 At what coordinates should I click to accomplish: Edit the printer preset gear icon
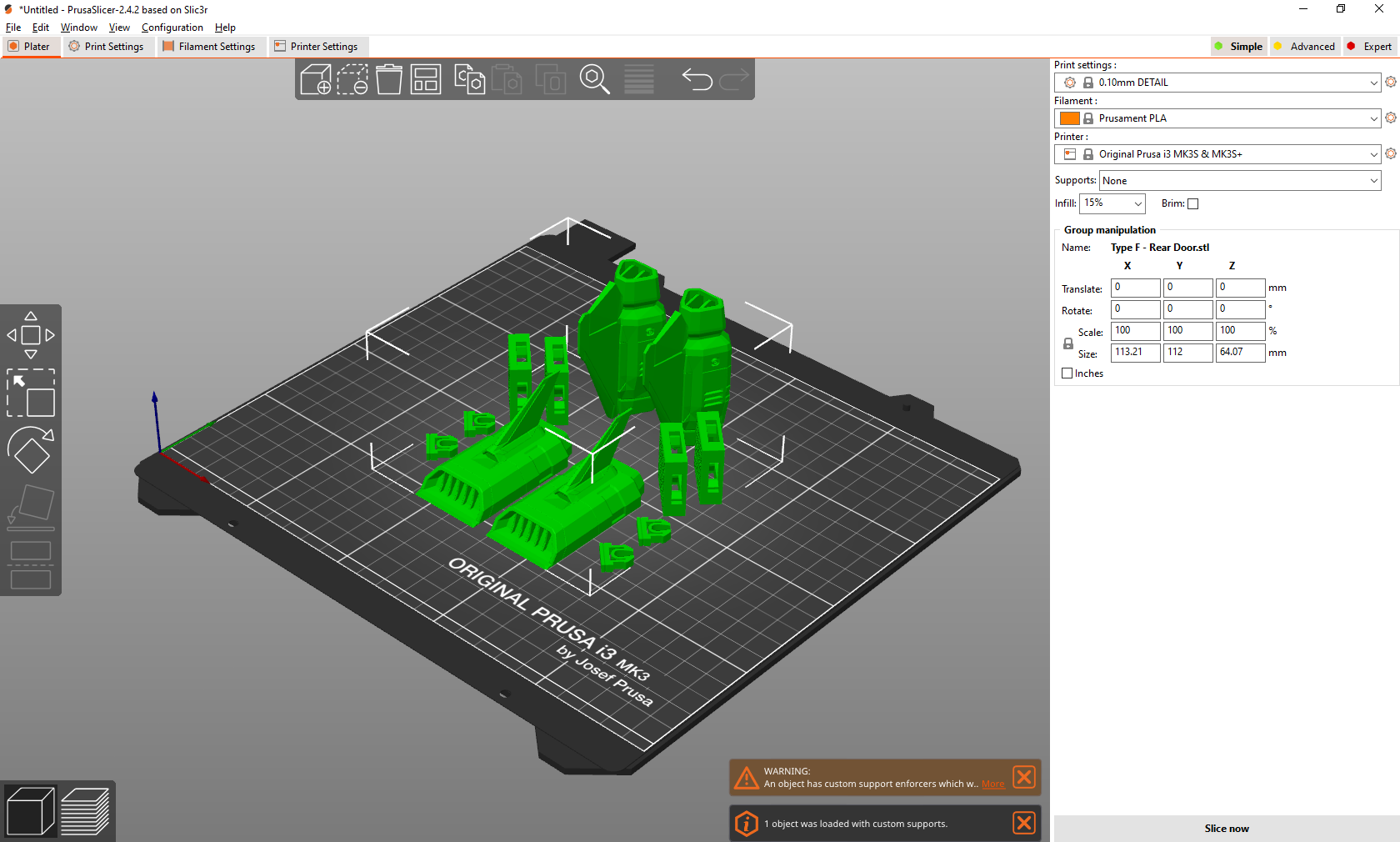(x=1391, y=153)
